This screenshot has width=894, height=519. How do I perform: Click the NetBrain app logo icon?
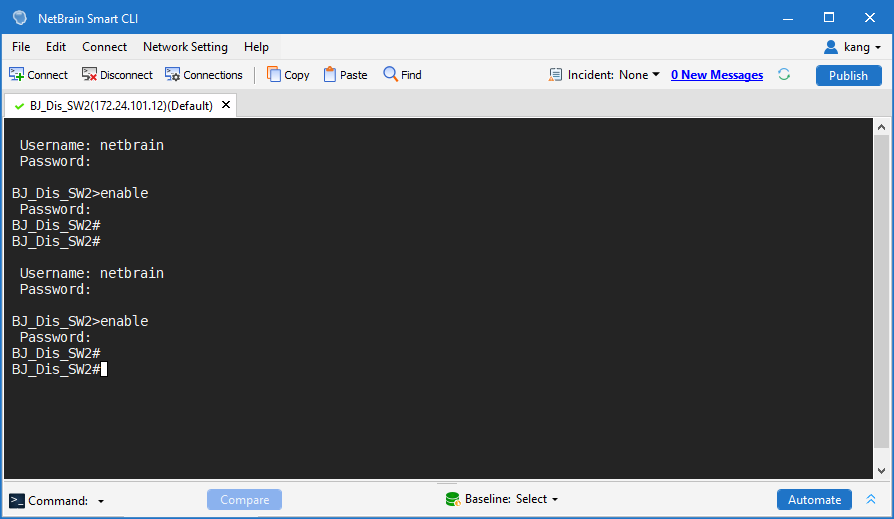point(20,18)
